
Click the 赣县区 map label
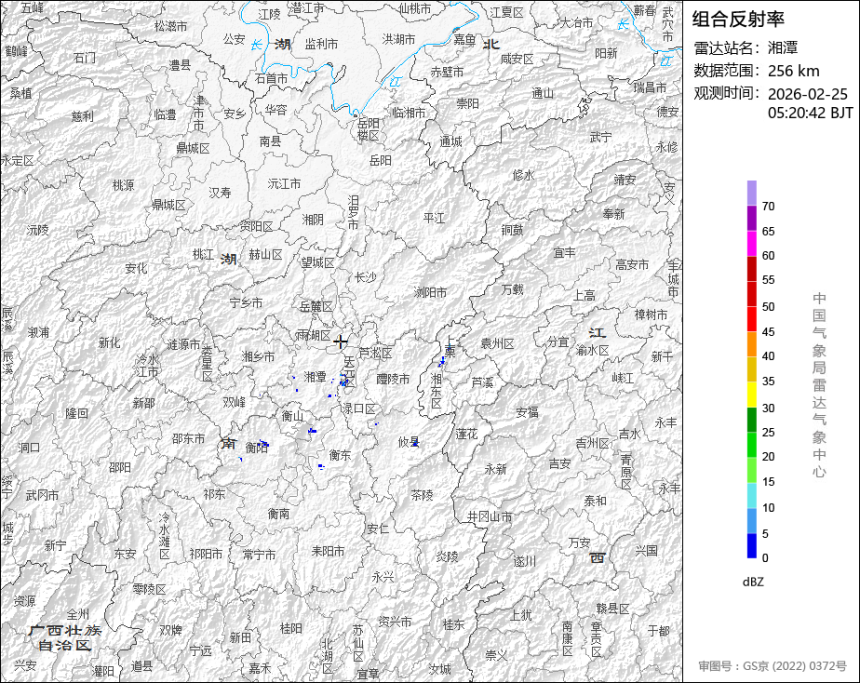click(x=613, y=608)
